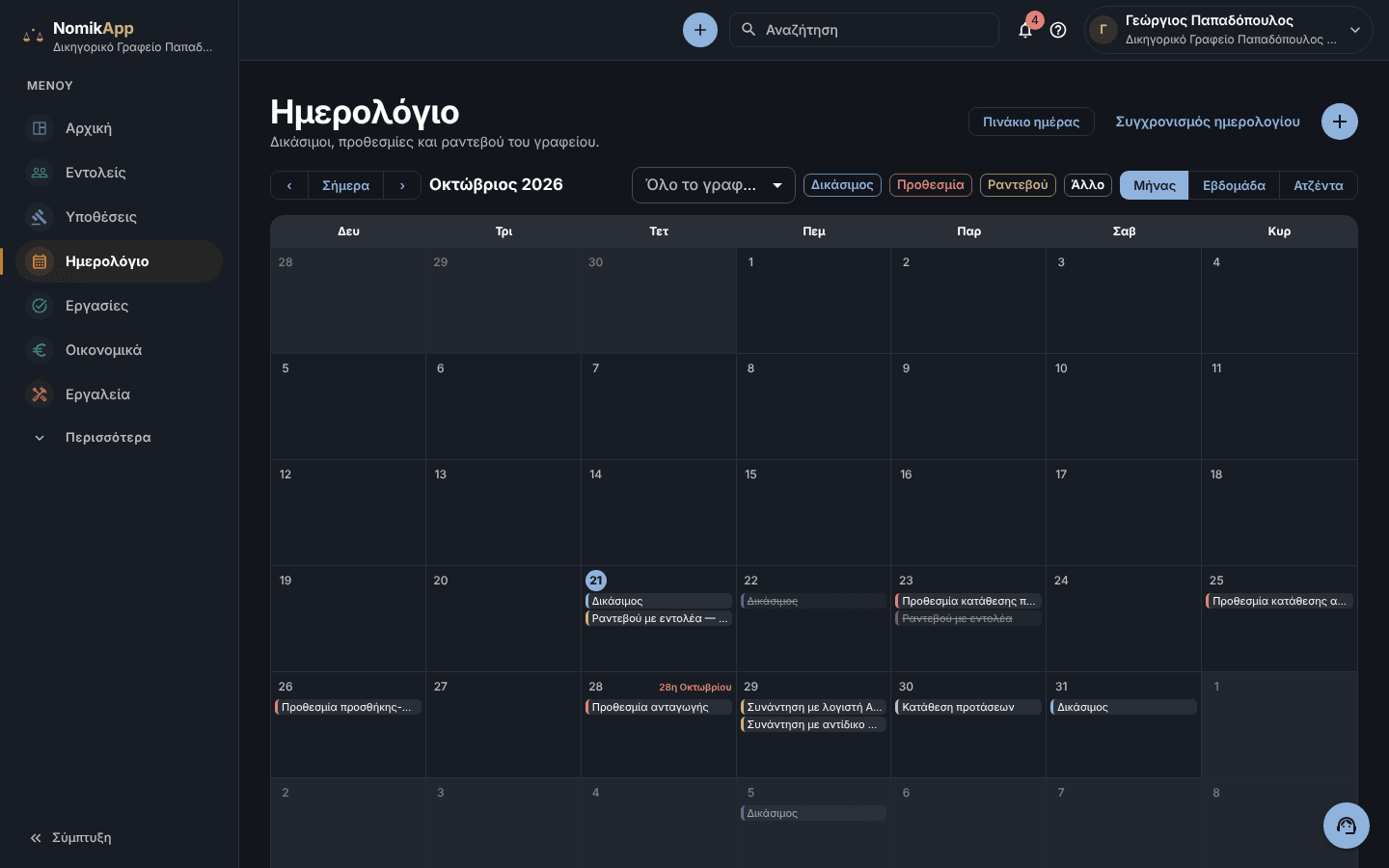The image size is (1389, 868).
Task: Focus the Αναζήτηση search field
Action: click(x=864, y=30)
